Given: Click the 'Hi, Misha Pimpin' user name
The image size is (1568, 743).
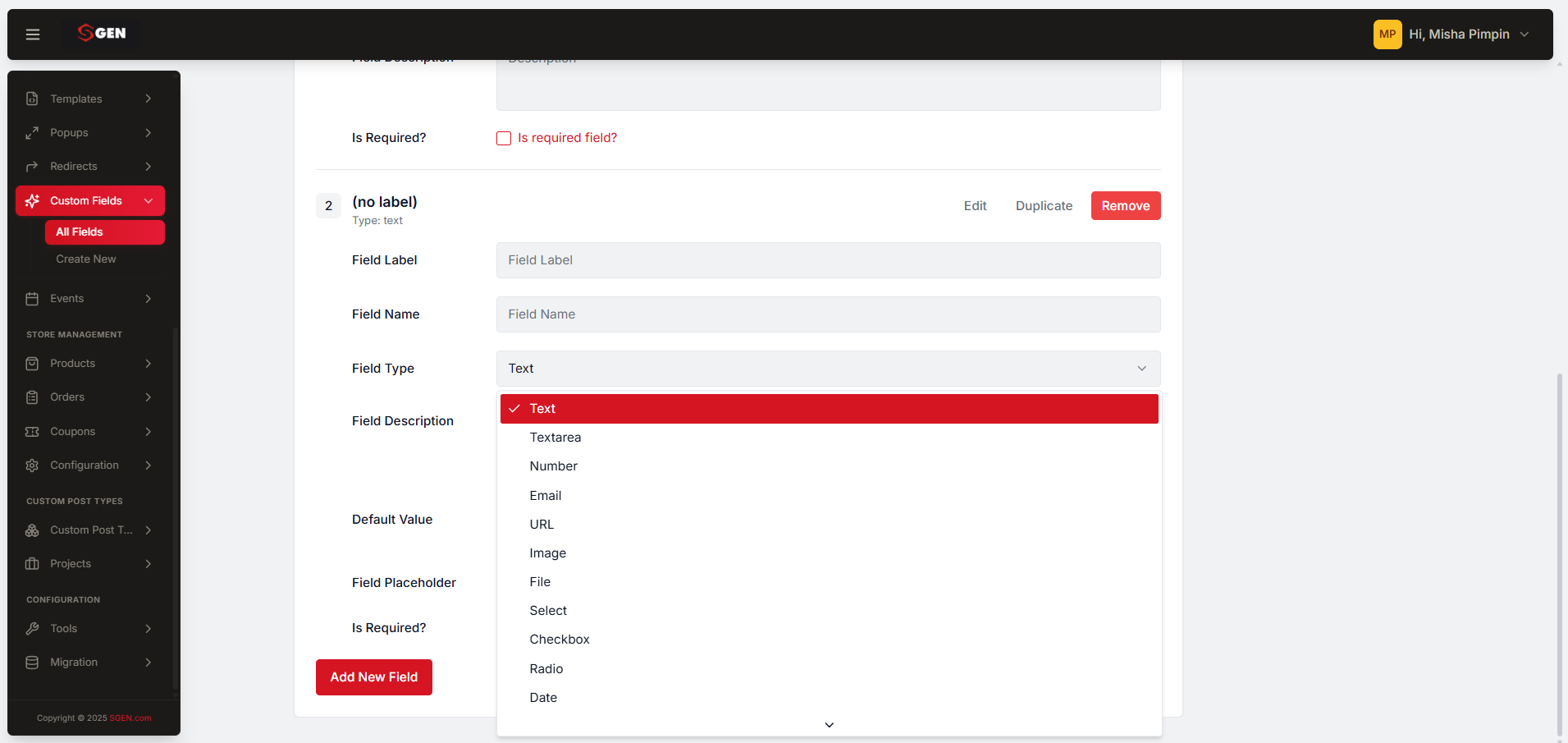Looking at the screenshot, I should 1459,34.
